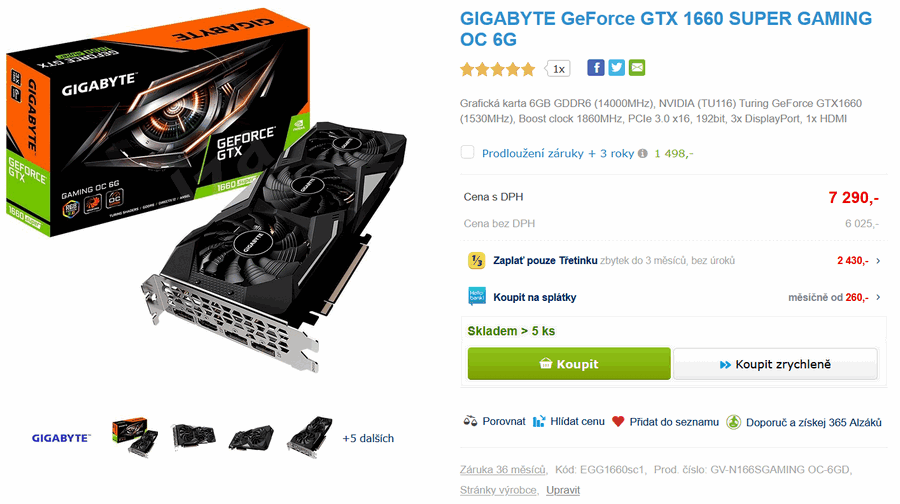Screen dimensions: 900x504
Task: Share product via Twitter icon
Action: click(616, 68)
